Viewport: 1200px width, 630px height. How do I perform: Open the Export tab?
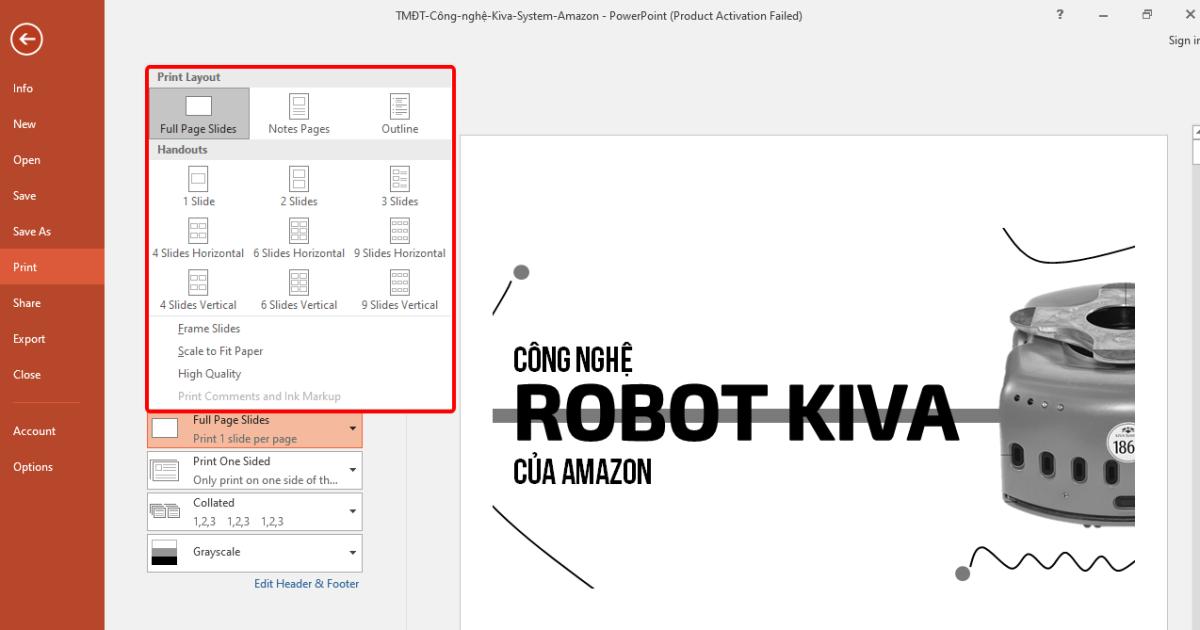(52, 339)
